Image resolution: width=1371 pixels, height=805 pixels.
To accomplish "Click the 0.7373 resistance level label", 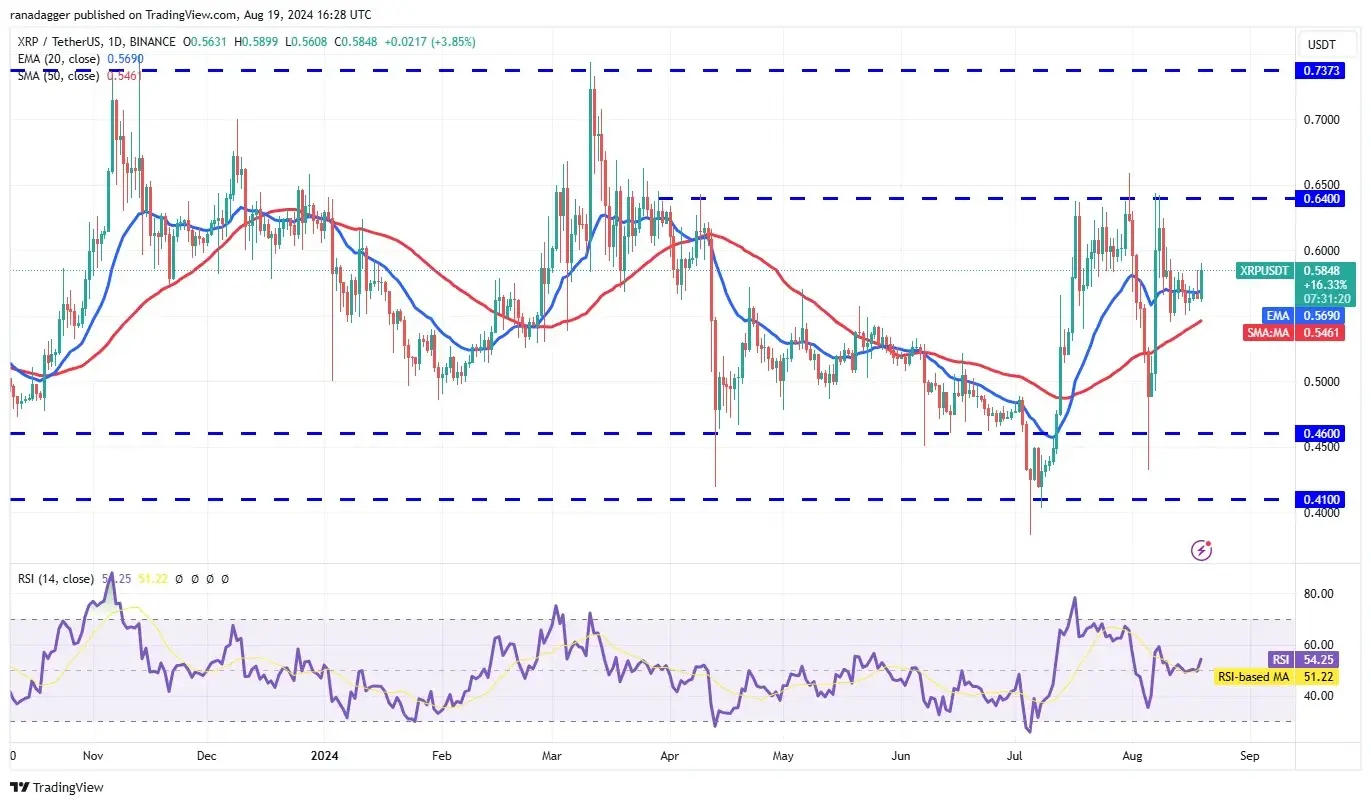I will (1321, 71).
